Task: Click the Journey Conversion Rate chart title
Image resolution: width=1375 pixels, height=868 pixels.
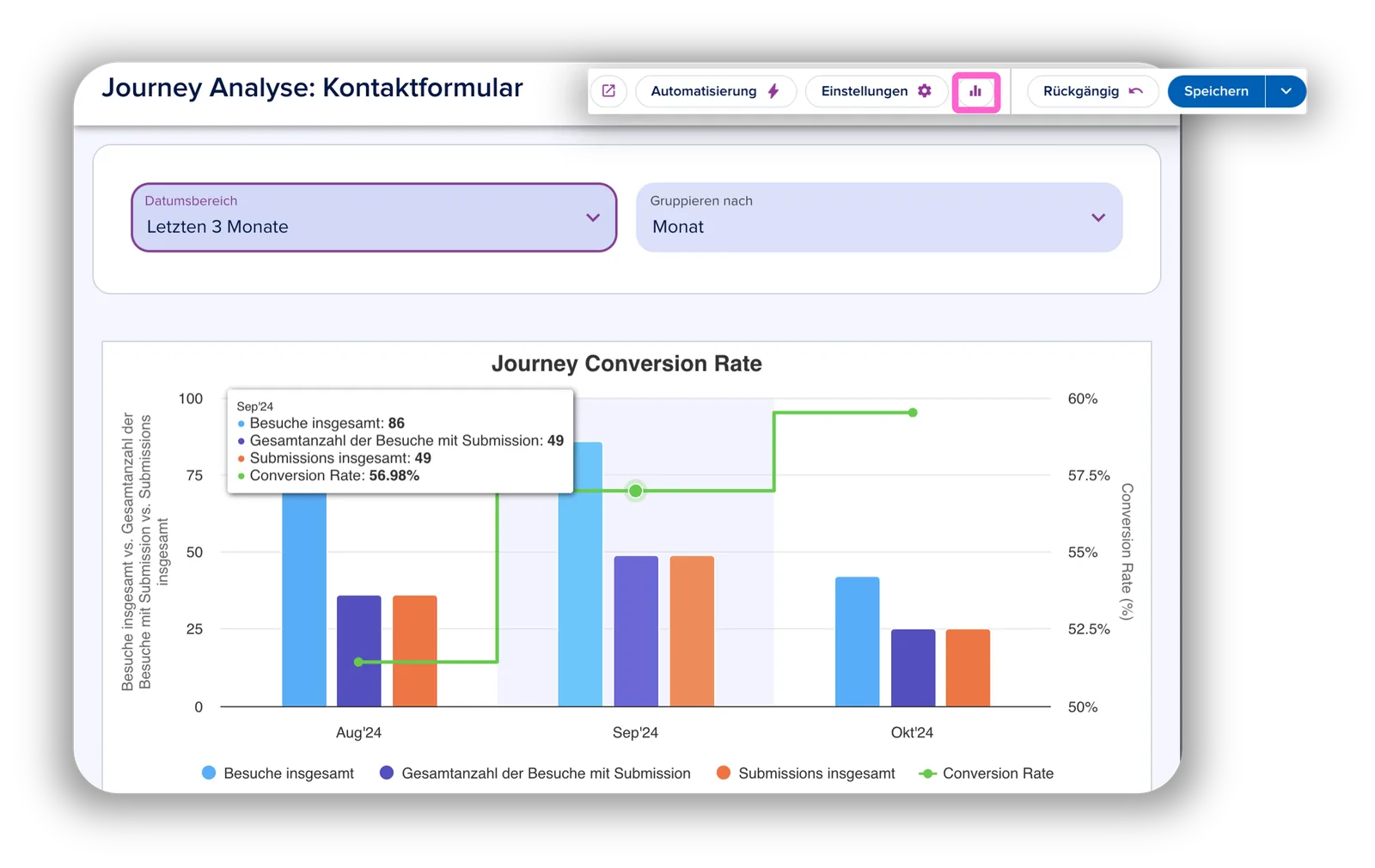Action: point(626,364)
